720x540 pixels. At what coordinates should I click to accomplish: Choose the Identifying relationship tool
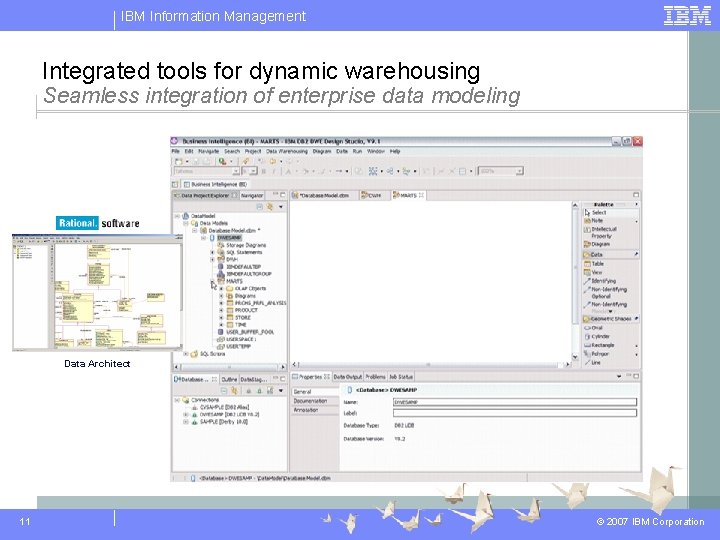pyautogui.click(x=602, y=281)
